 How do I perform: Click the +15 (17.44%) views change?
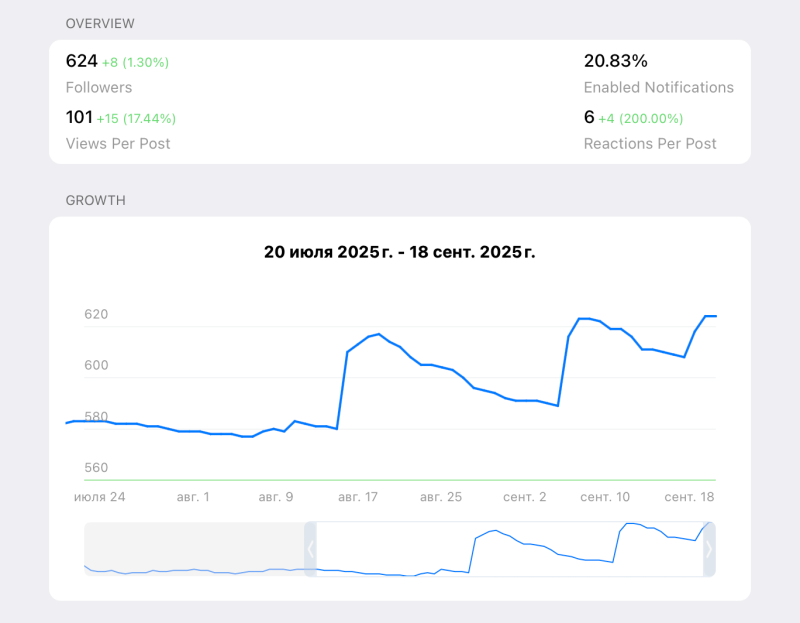point(136,118)
